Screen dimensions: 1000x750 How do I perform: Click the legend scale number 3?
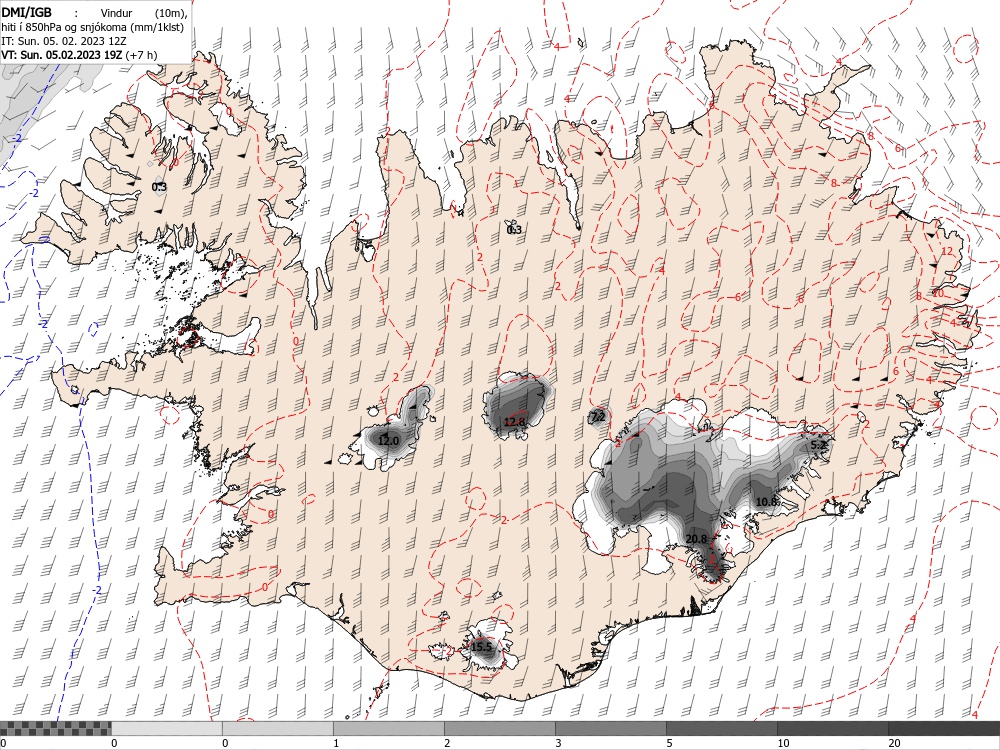[558, 743]
